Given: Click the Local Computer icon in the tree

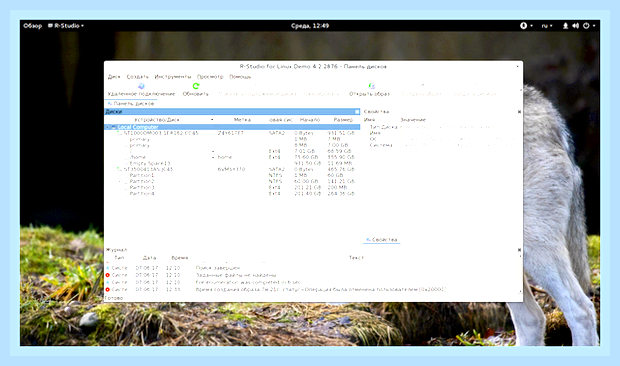Looking at the screenshot, I should pos(114,127).
